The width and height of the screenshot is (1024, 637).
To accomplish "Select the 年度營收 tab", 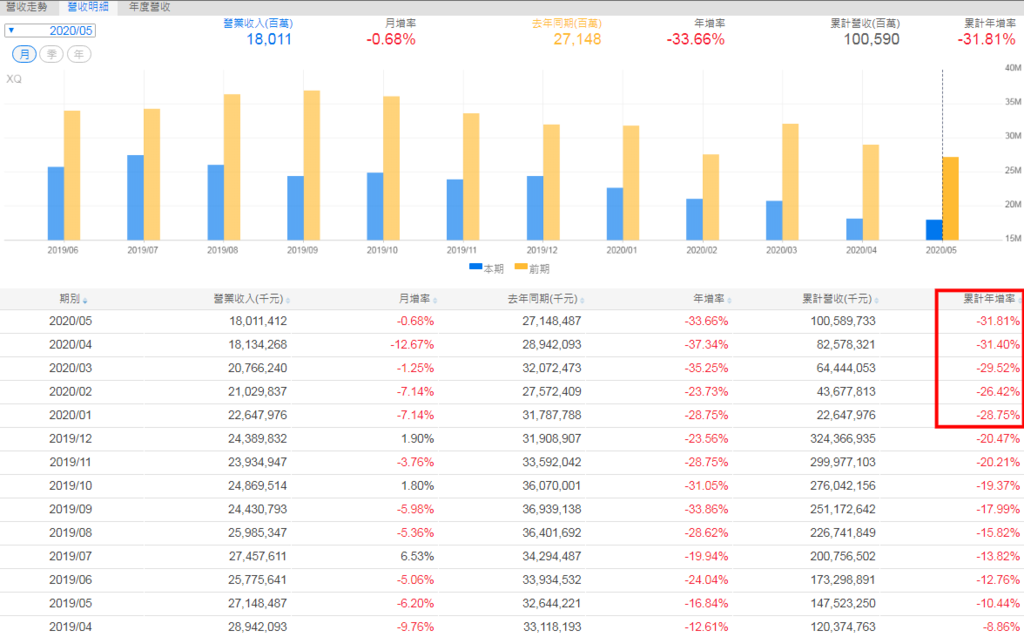I will 150,7.
